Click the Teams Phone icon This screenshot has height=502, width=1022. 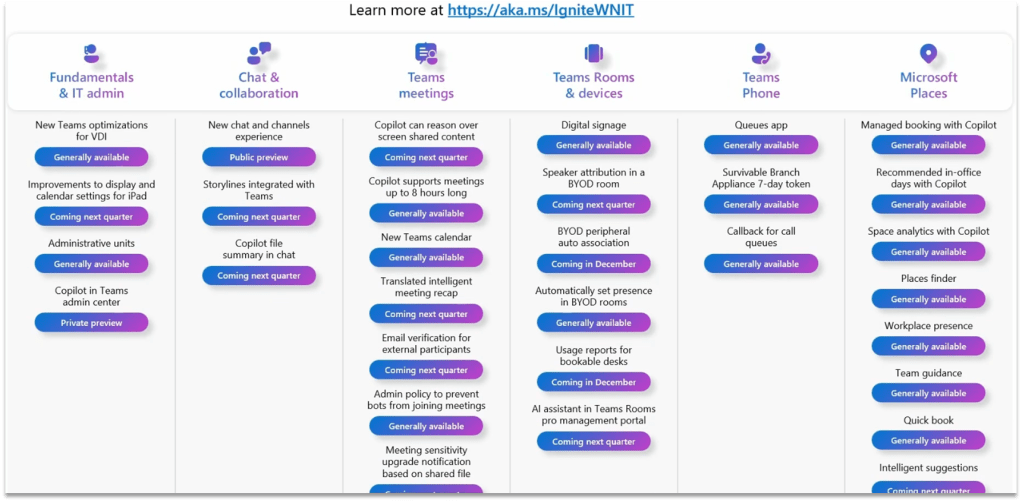pyautogui.click(x=761, y=53)
